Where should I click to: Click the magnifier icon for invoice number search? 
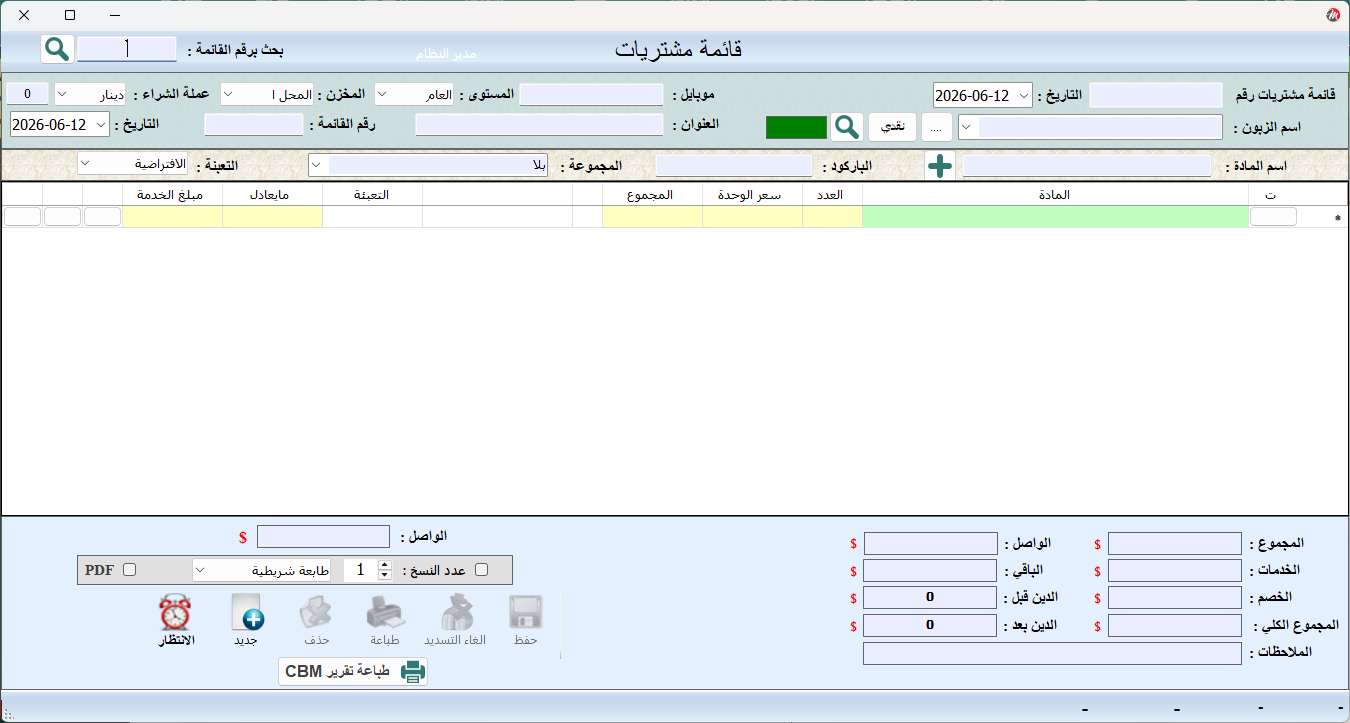pos(57,48)
